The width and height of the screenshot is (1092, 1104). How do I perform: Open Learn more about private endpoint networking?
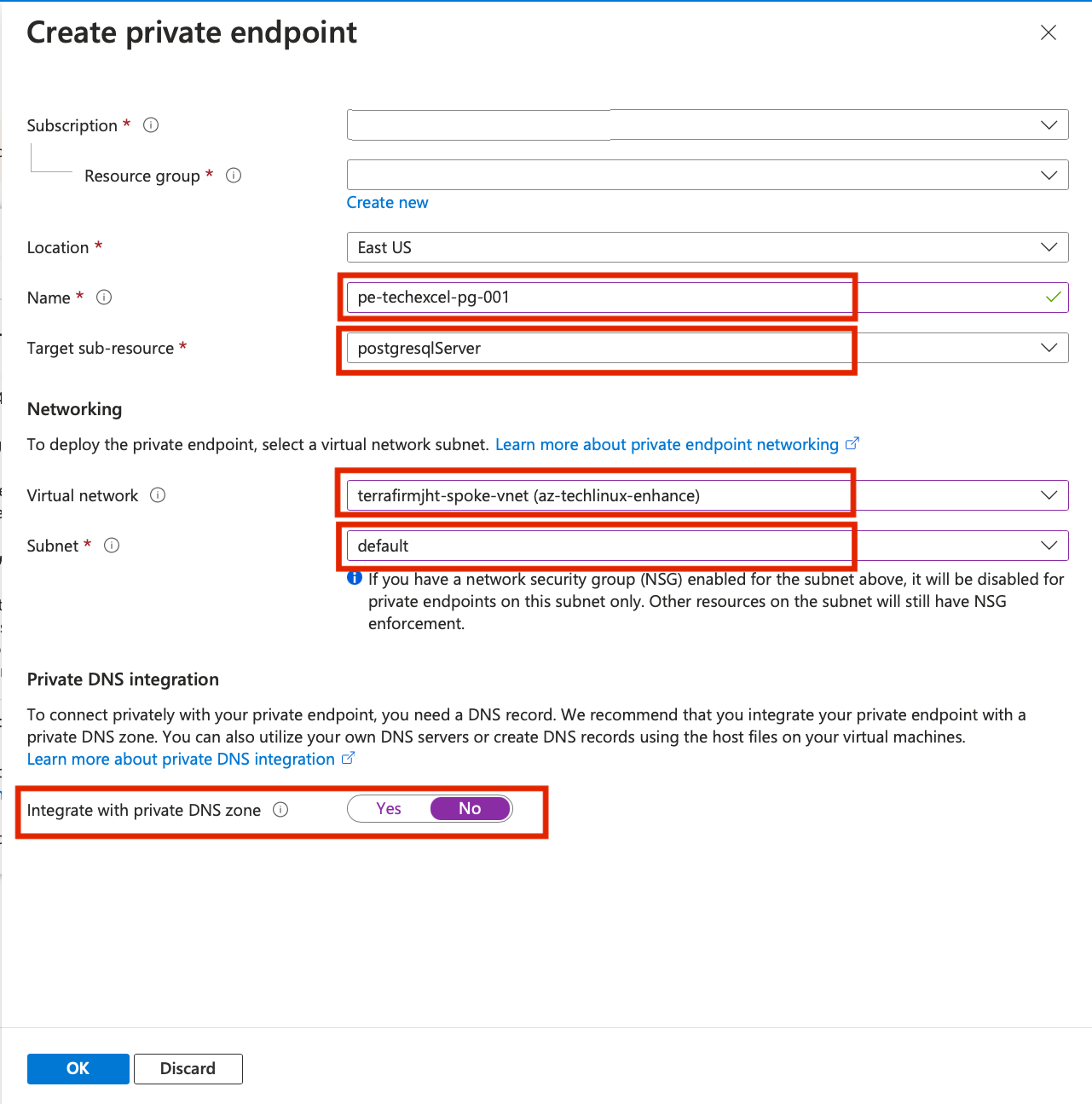(667, 445)
